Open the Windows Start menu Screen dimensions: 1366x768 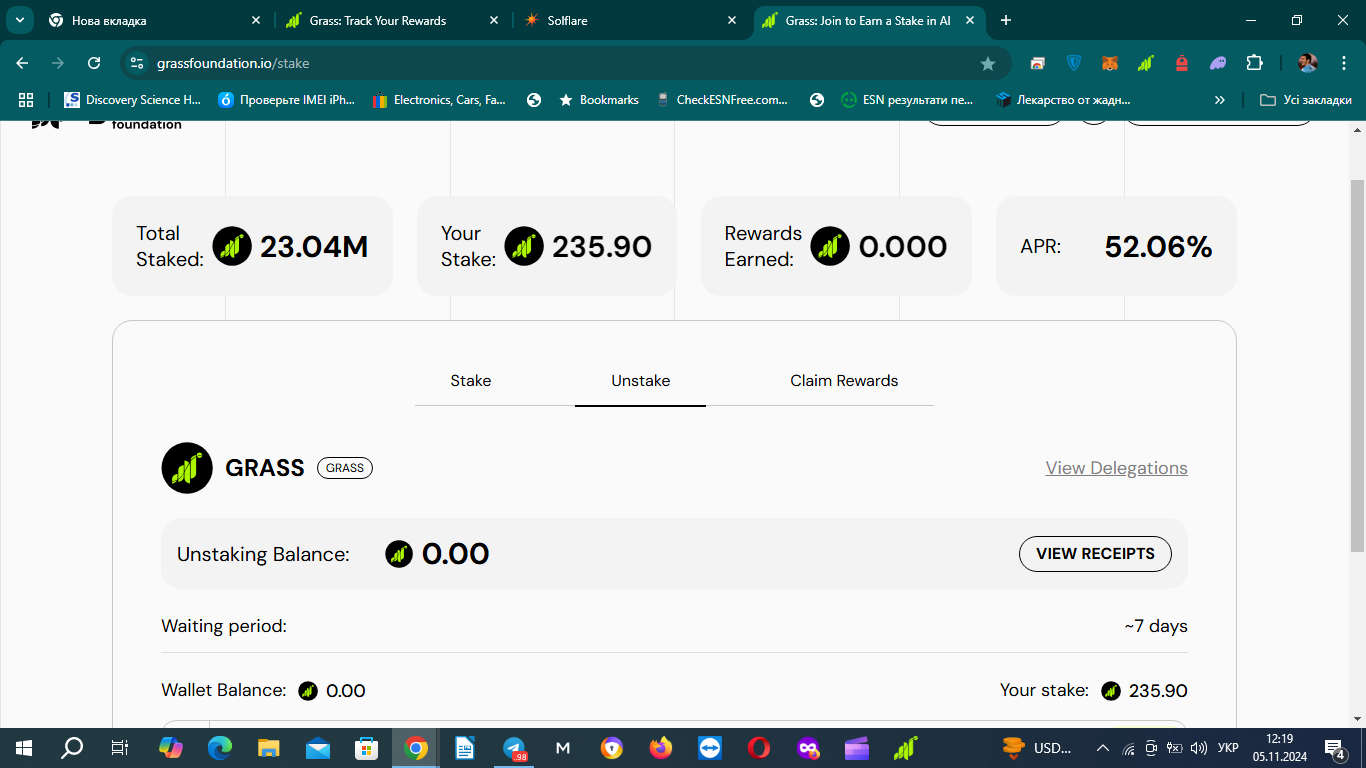coord(23,748)
